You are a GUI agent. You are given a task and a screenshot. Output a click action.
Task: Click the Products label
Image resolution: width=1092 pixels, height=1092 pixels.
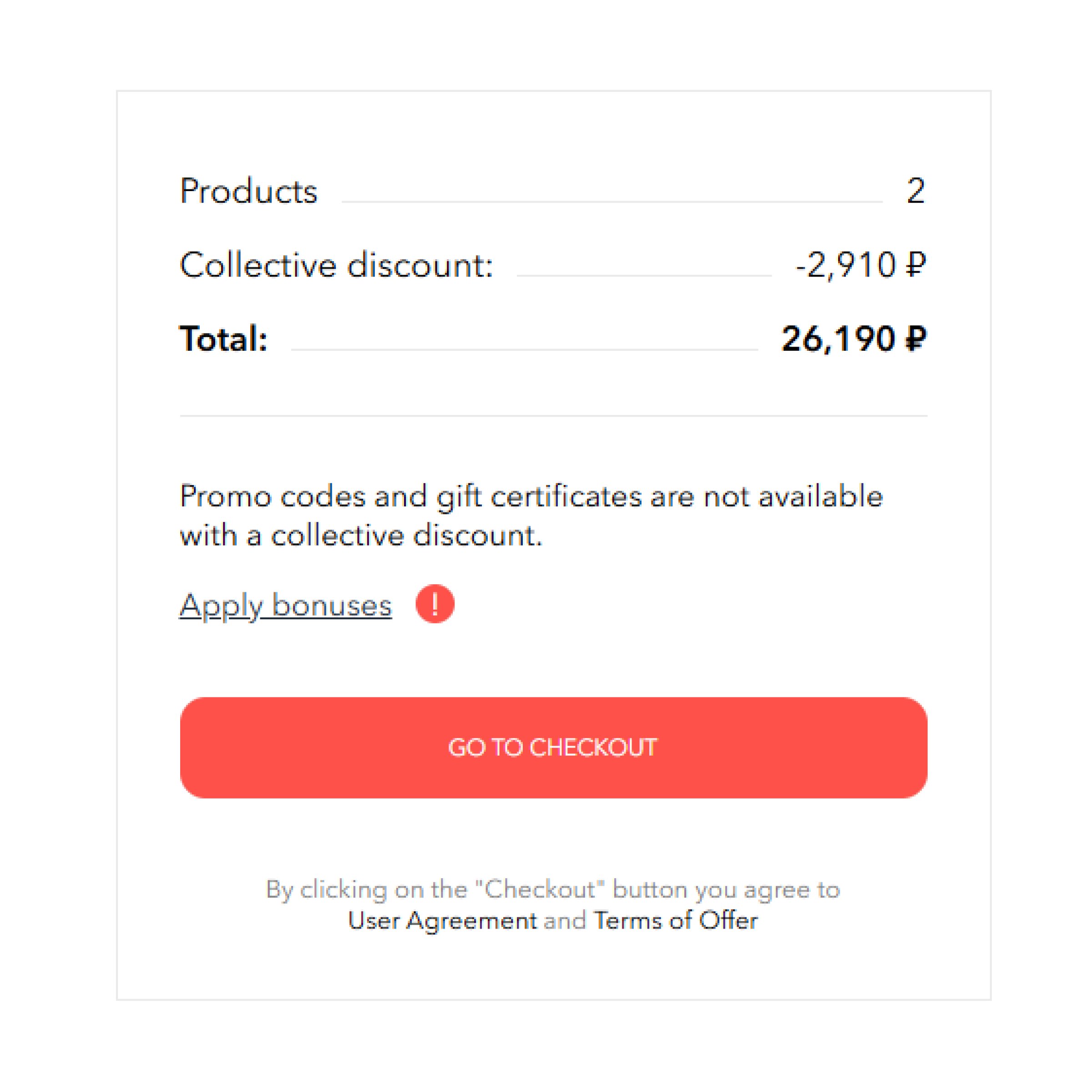(249, 191)
